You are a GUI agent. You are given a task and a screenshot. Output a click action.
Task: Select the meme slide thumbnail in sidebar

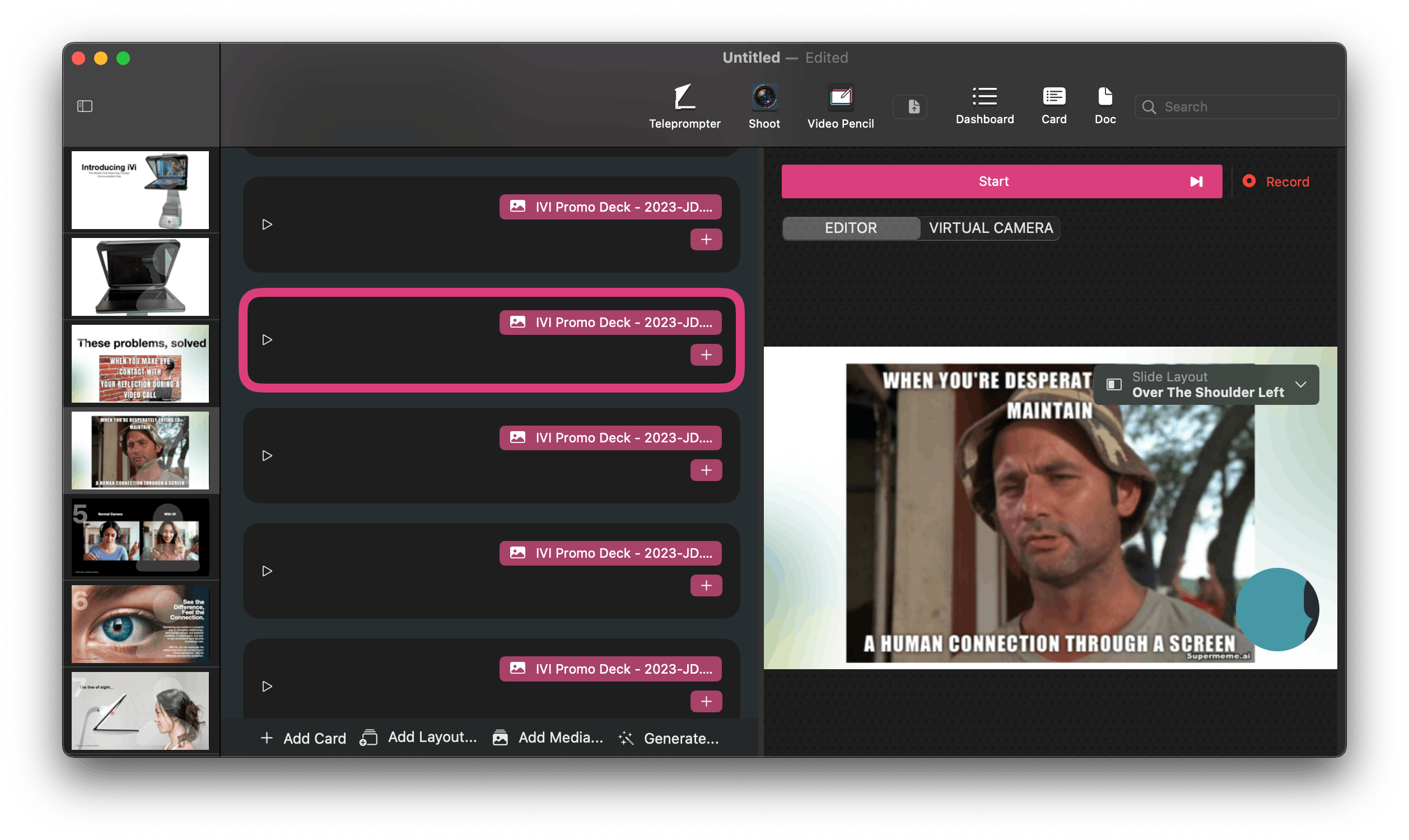(141, 451)
